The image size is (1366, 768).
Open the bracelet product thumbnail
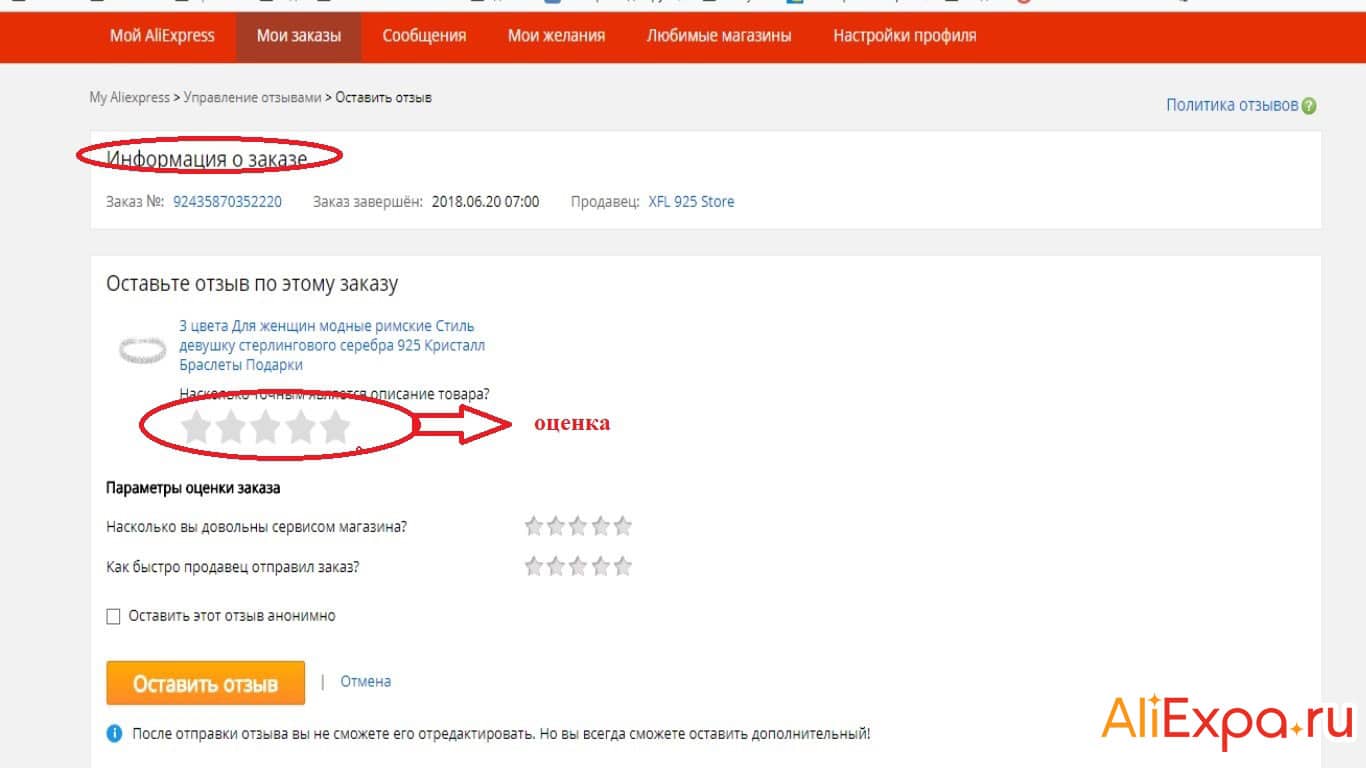(x=141, y=350)
